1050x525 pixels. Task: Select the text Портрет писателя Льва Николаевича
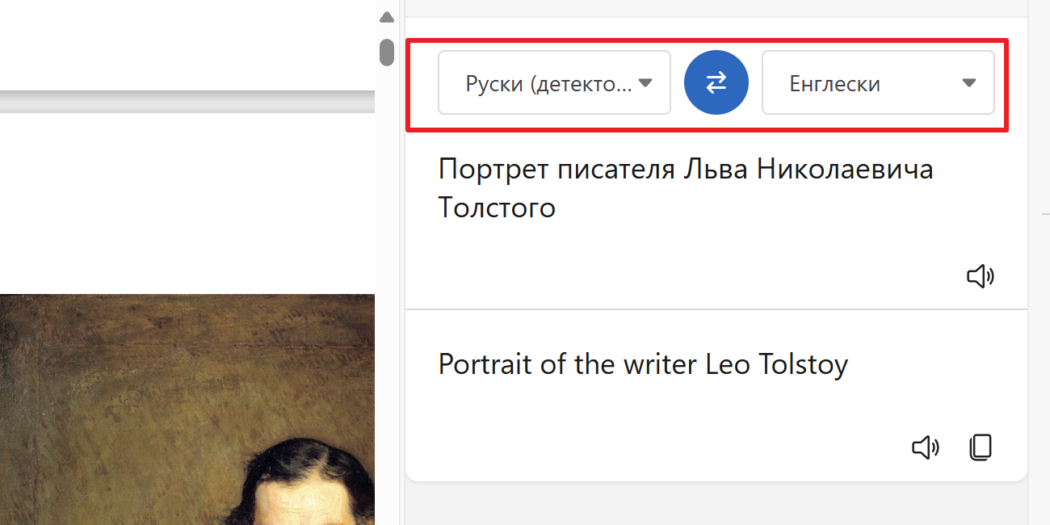[x=686, y=169]
